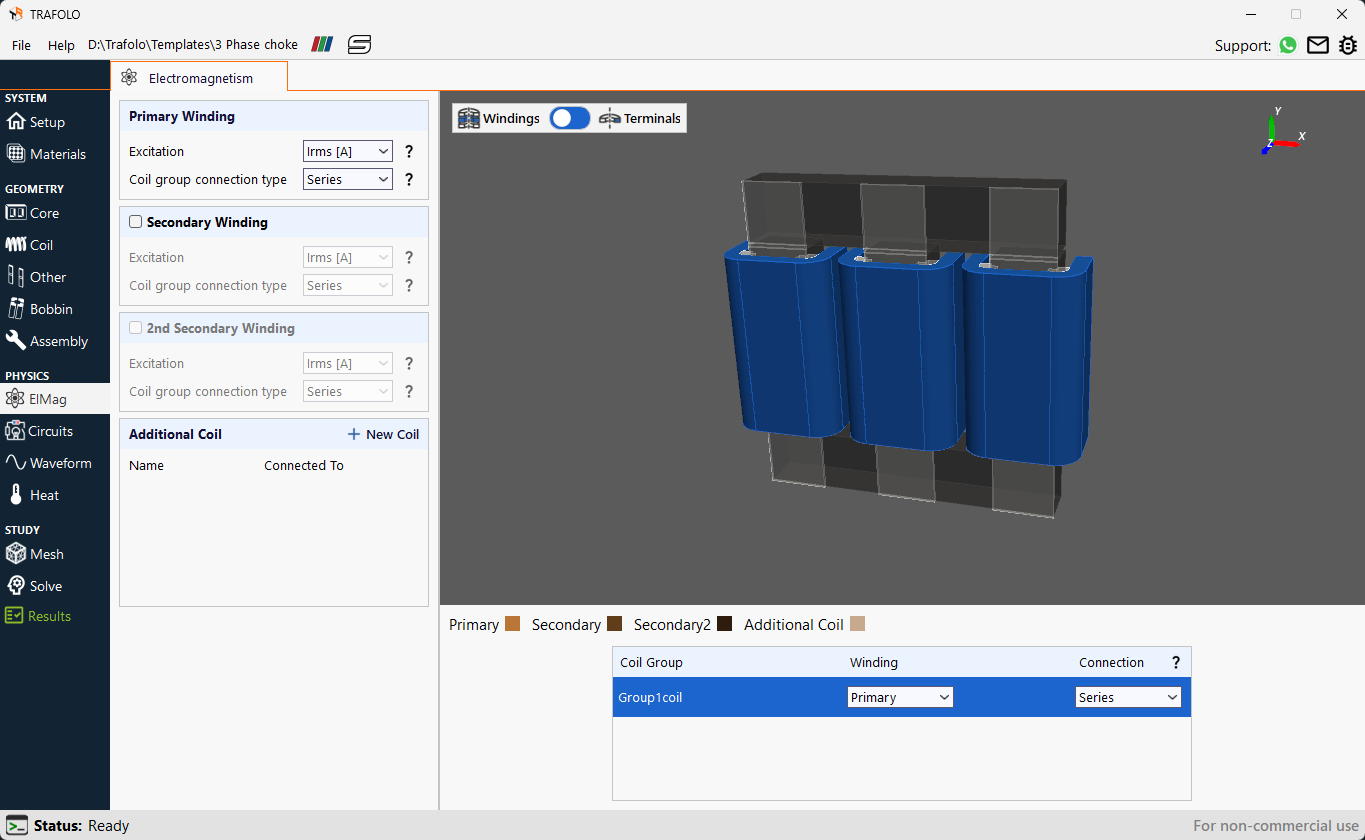Open Primary Winding coil group connection type dropdown

coord(347,180)
